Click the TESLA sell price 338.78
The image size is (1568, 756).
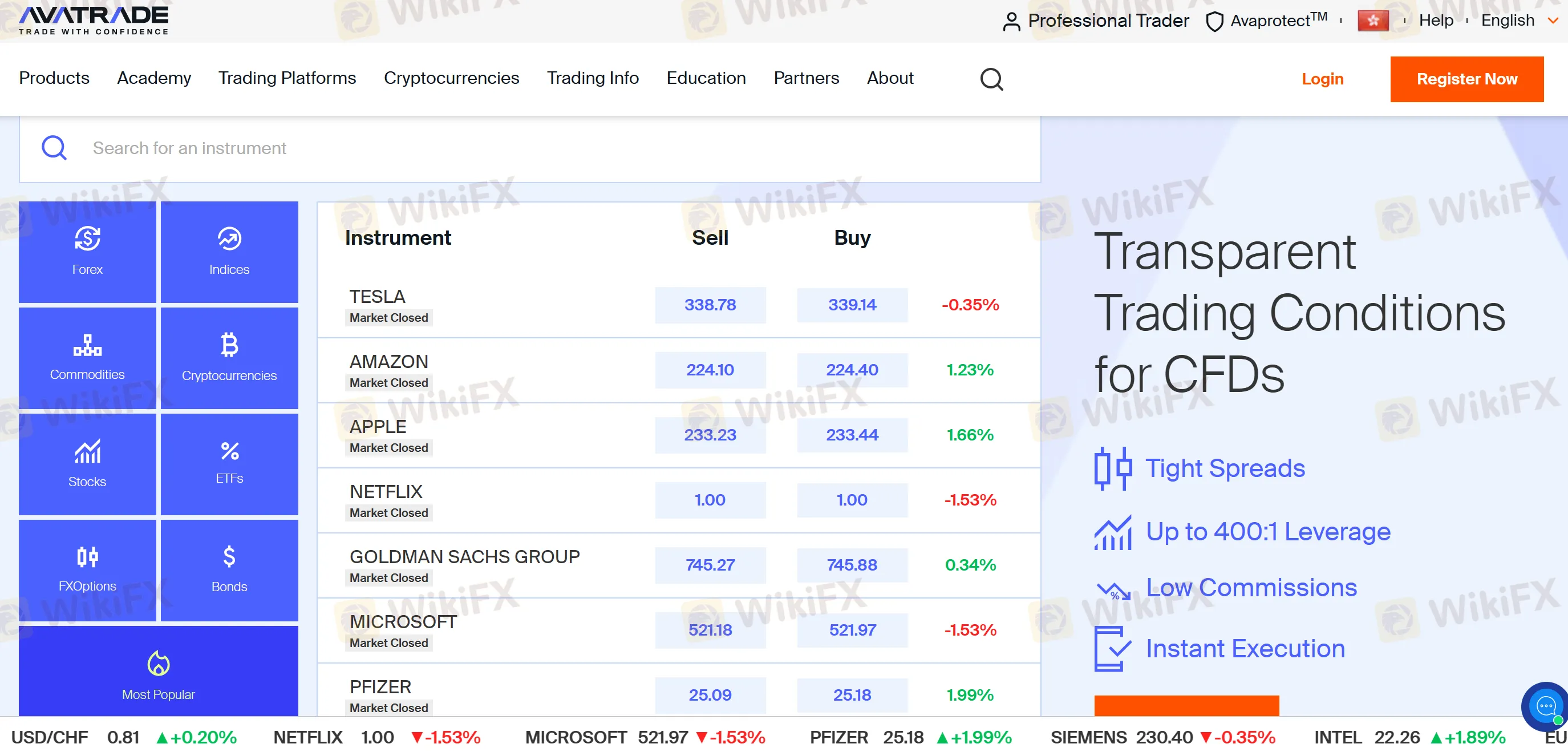tap(710, 304)
